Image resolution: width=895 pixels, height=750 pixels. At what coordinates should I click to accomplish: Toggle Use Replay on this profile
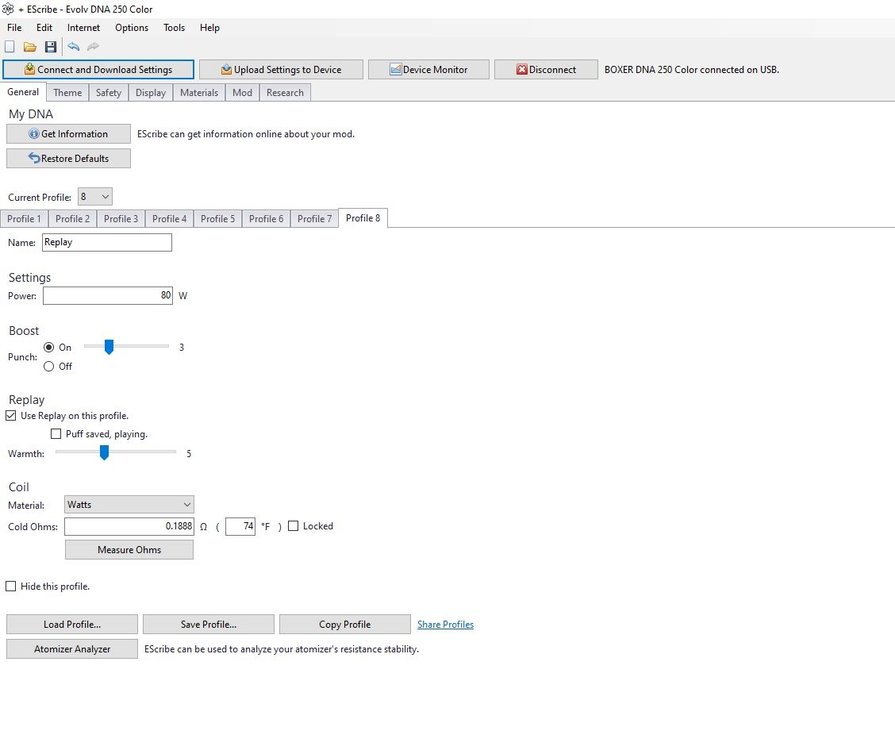[11, 416]
